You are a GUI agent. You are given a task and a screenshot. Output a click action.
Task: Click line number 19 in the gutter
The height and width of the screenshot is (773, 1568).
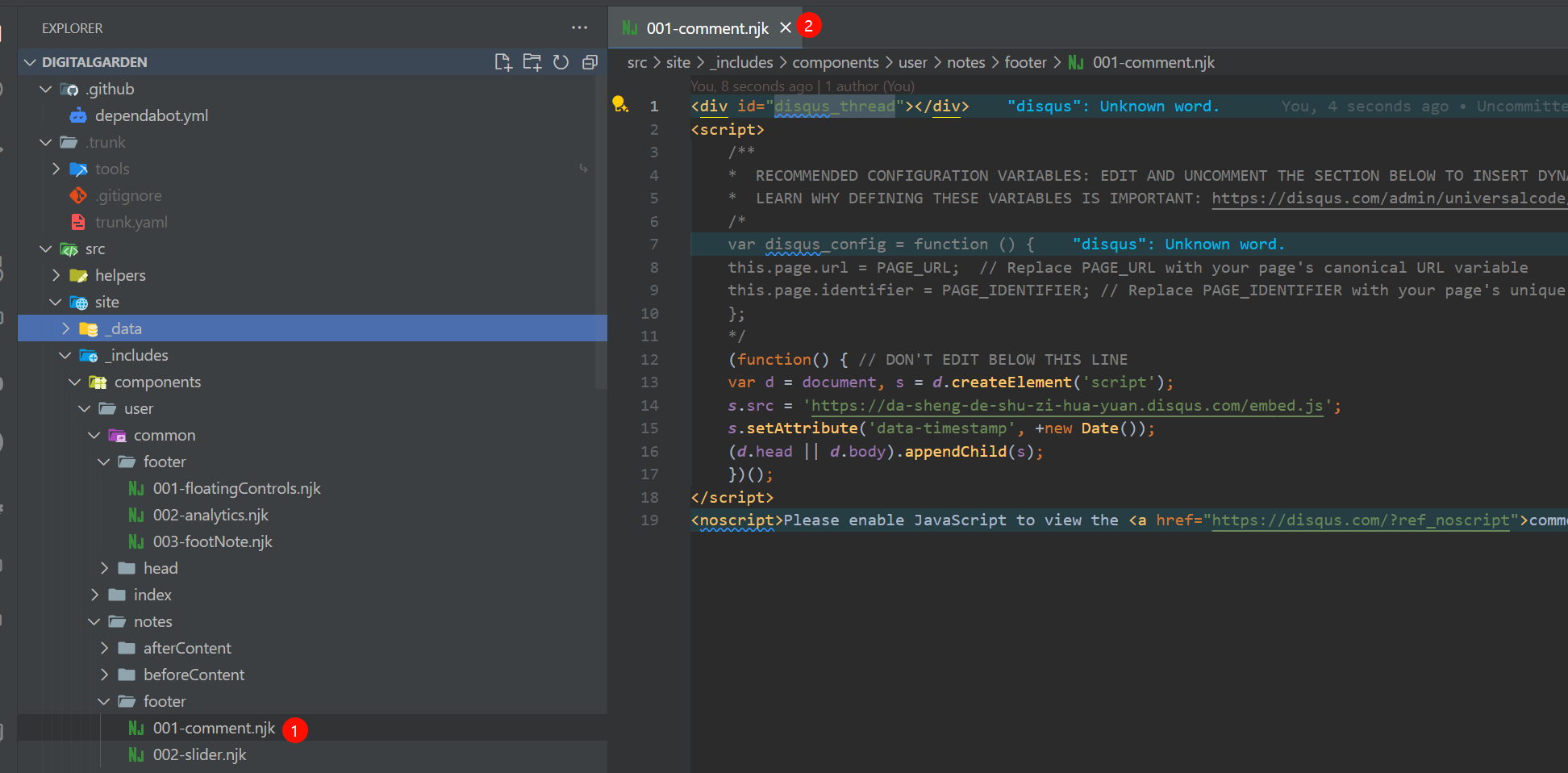click(x=649, y=520)
